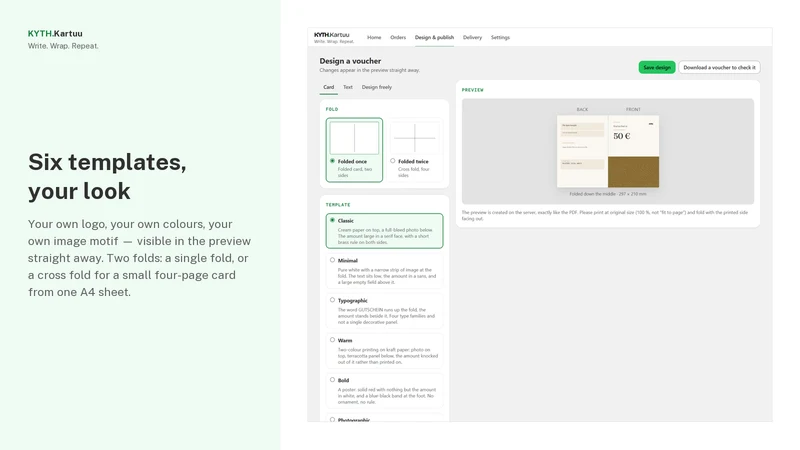Select the Bold template radio button
Viewport: 800px width, 450px height.
(x=332, y=380)
